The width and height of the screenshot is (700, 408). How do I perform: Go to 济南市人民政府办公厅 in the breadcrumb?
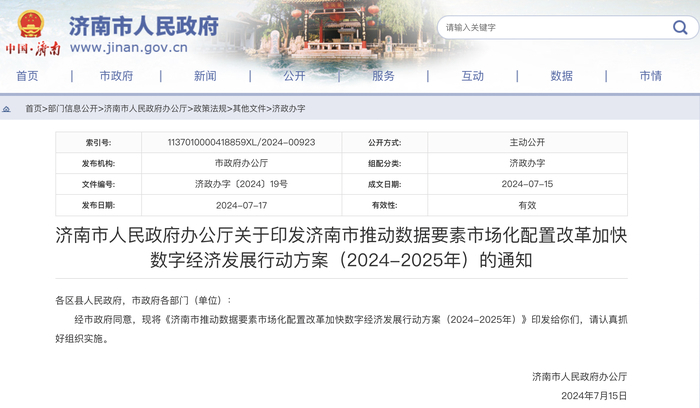[x=146, y=108]
